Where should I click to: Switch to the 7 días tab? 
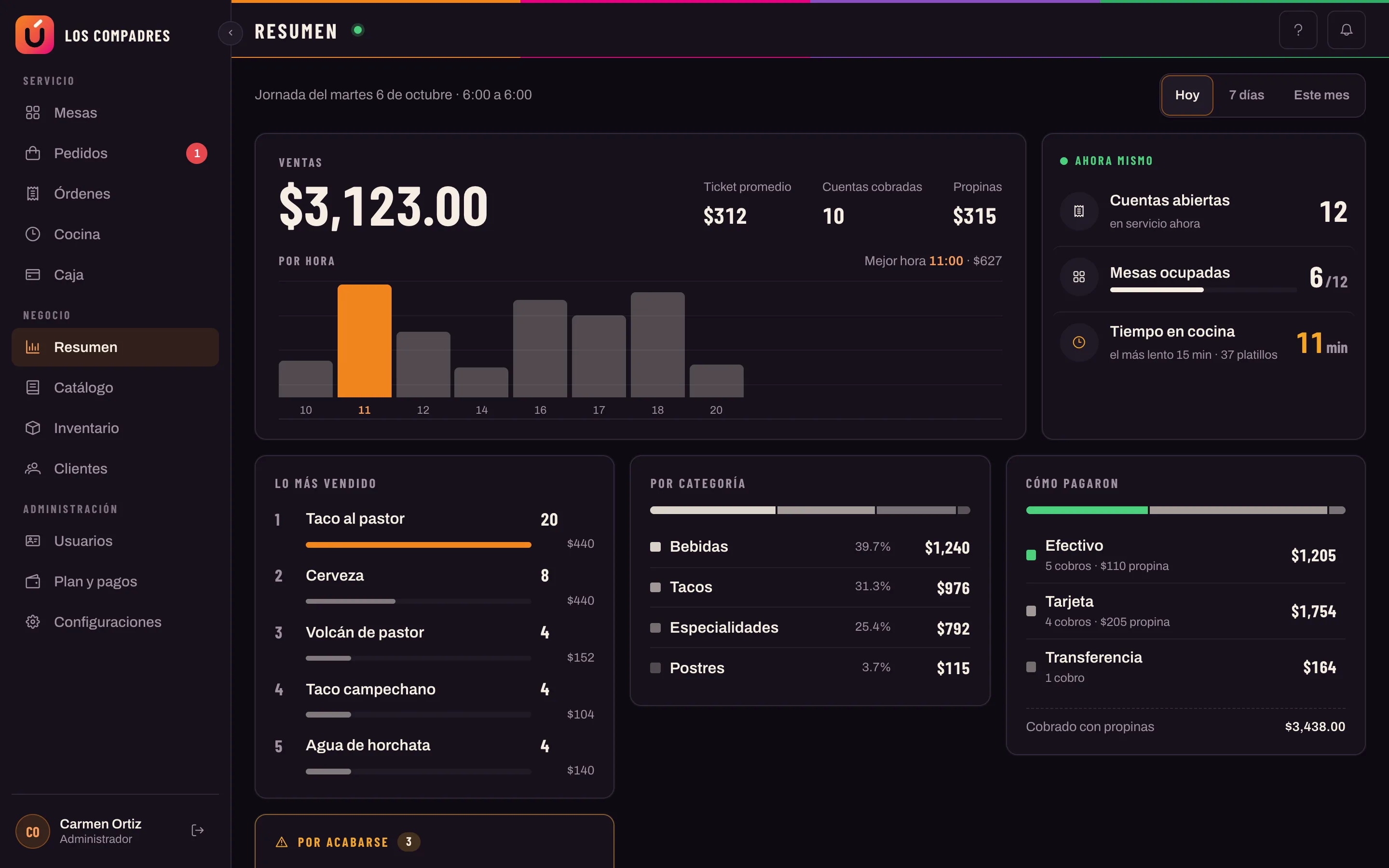[1246, 95]
